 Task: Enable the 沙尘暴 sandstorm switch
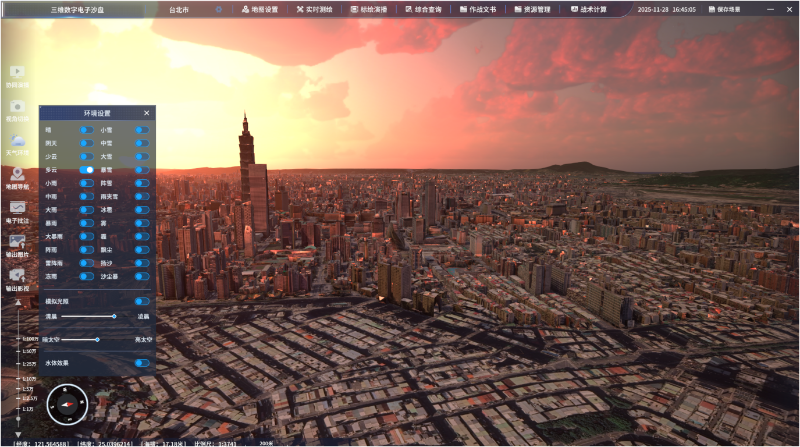point(142,276)
